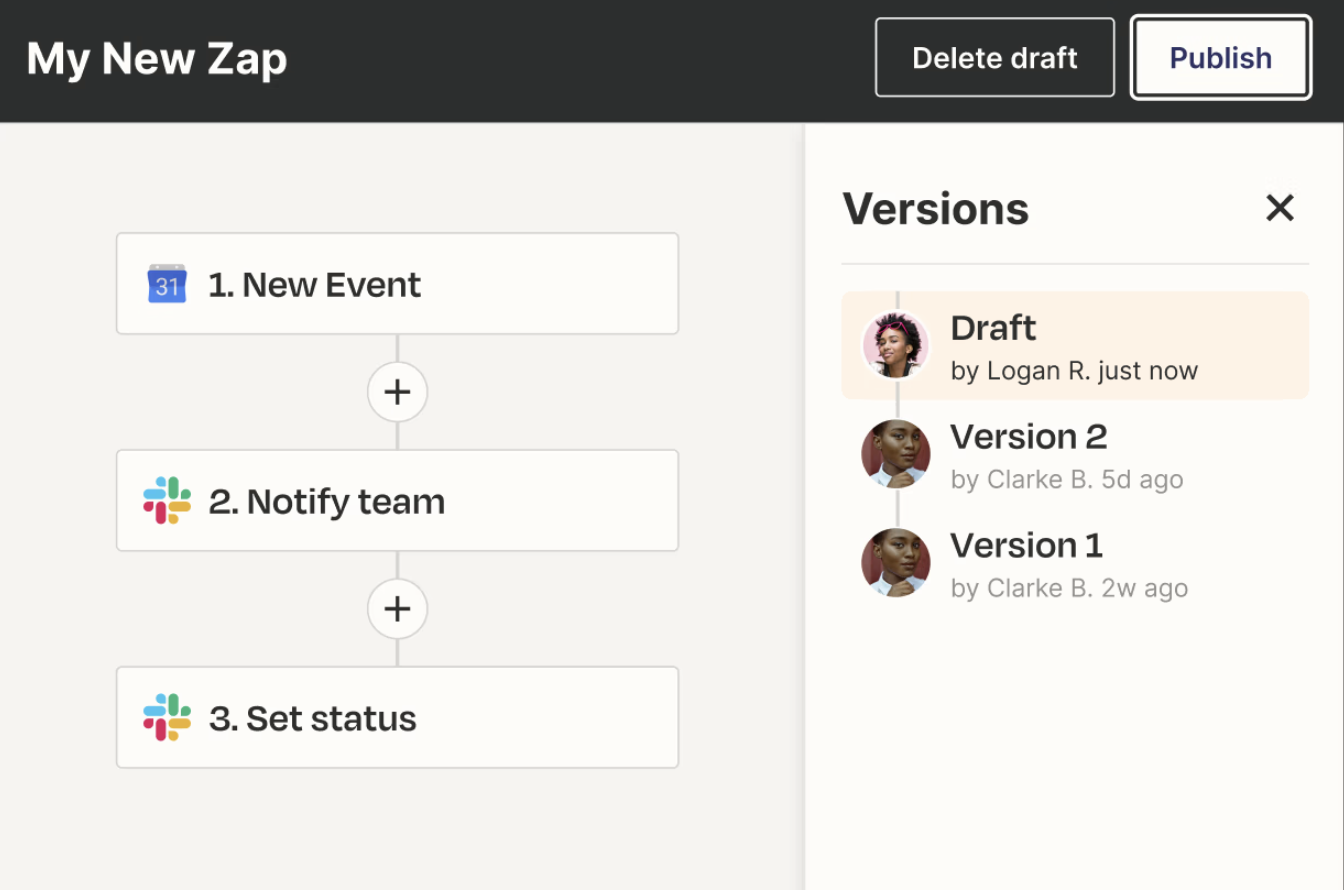Open Version 2 in the versions list
The image size is (1344, 890).
click(x=1028, y=437)
